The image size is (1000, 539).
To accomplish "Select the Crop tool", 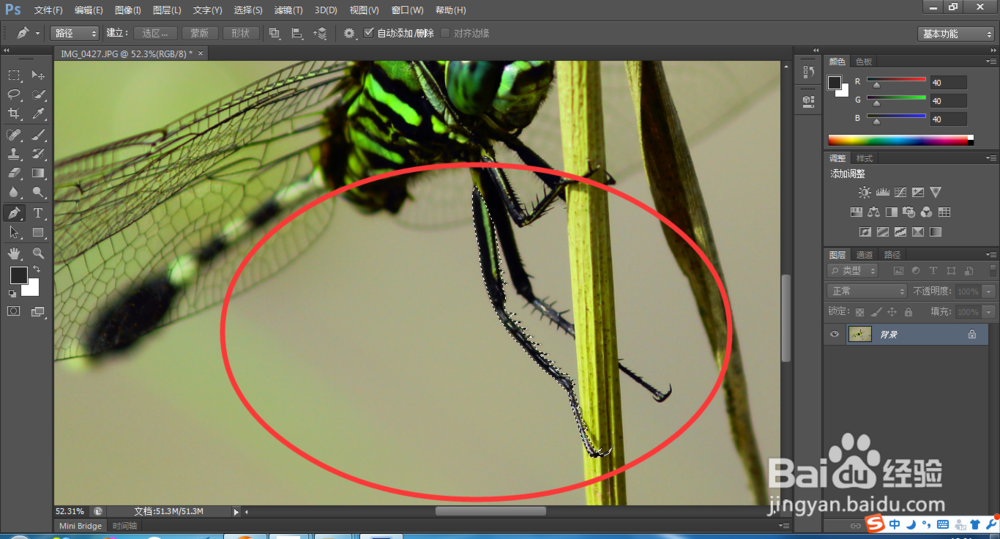I will (13, 114).
